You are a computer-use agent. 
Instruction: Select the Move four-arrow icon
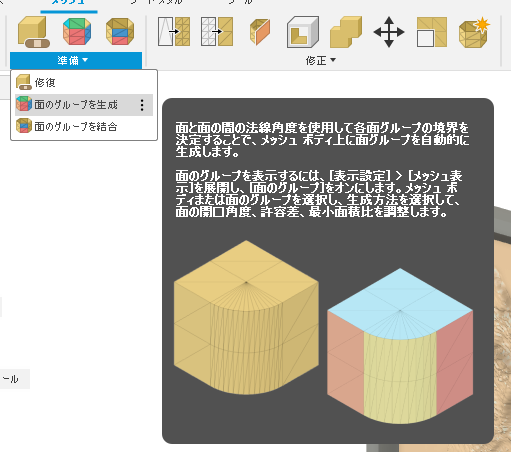coord(389,32)
